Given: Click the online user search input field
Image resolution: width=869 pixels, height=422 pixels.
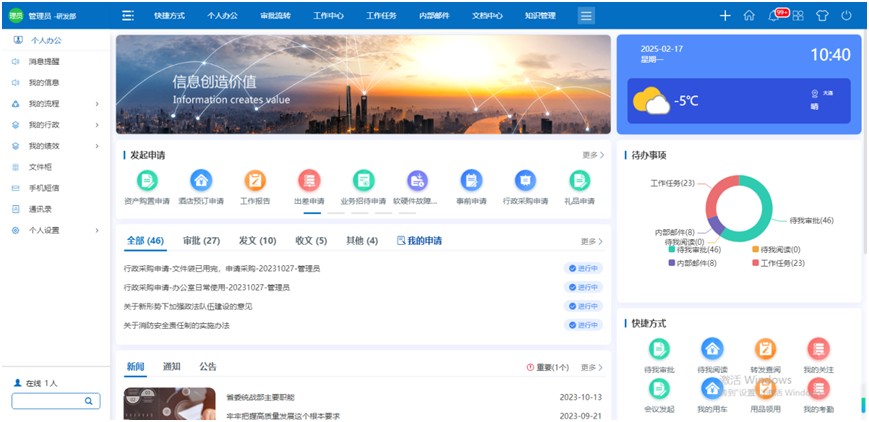Looking at the screenshot, I should pyautogui.click(x=48, y=401).
